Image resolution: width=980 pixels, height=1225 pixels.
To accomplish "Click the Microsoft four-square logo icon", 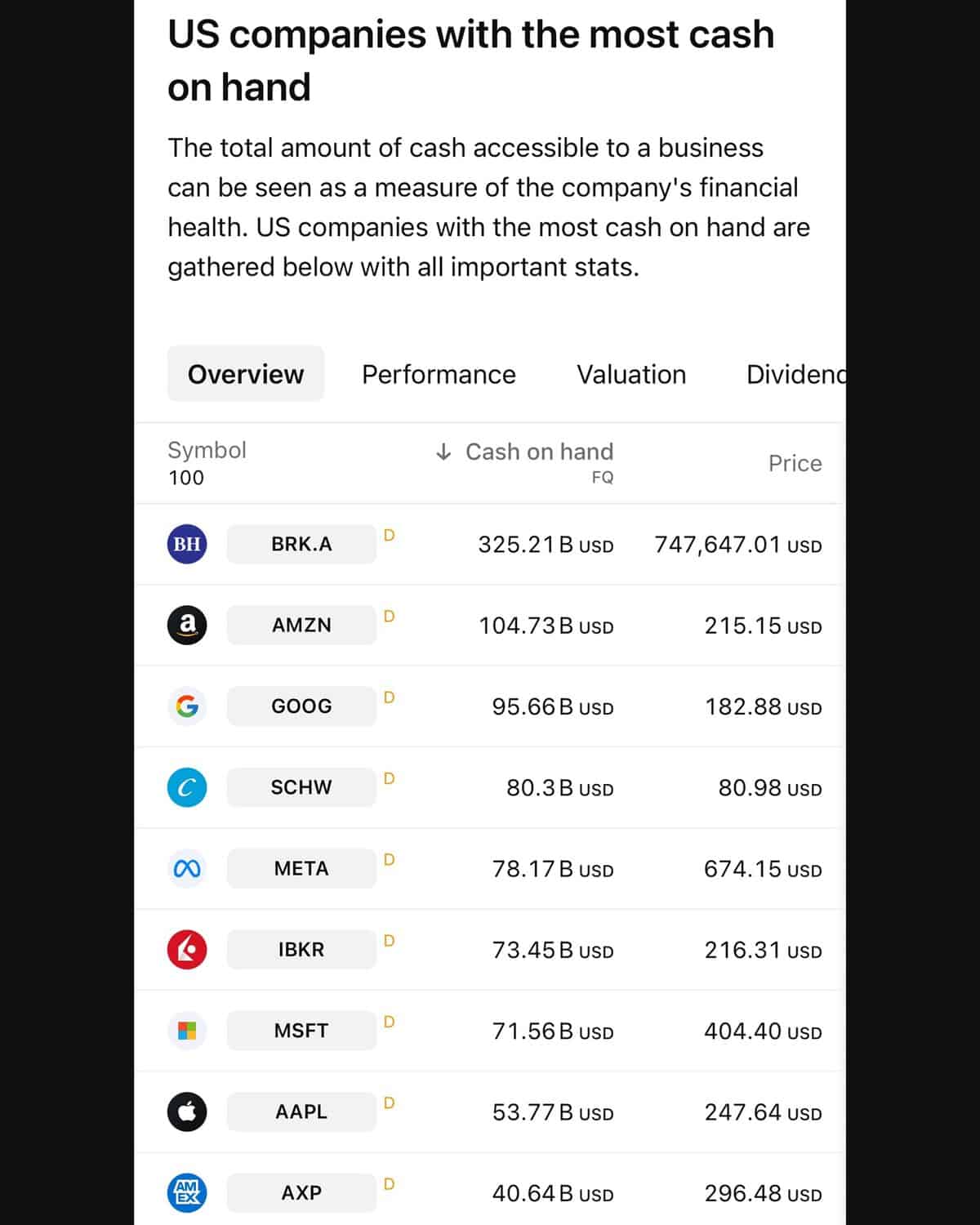I will (x=187, y=1031).
